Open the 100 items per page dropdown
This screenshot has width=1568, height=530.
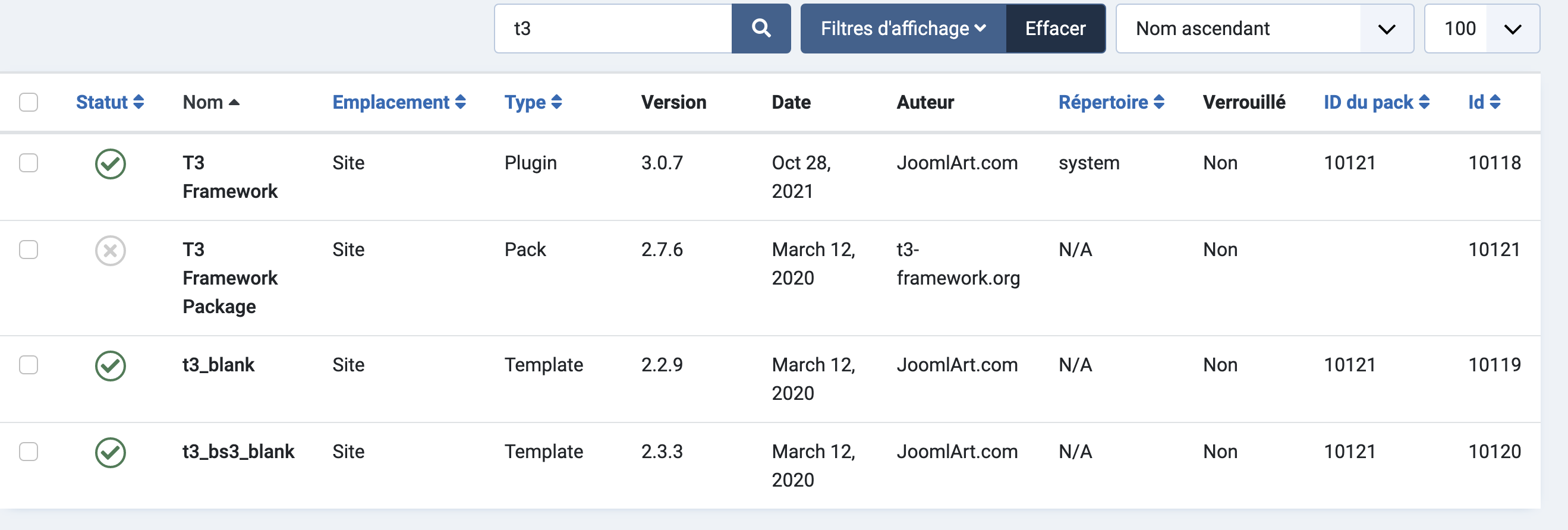click(x=1482, y=29)
